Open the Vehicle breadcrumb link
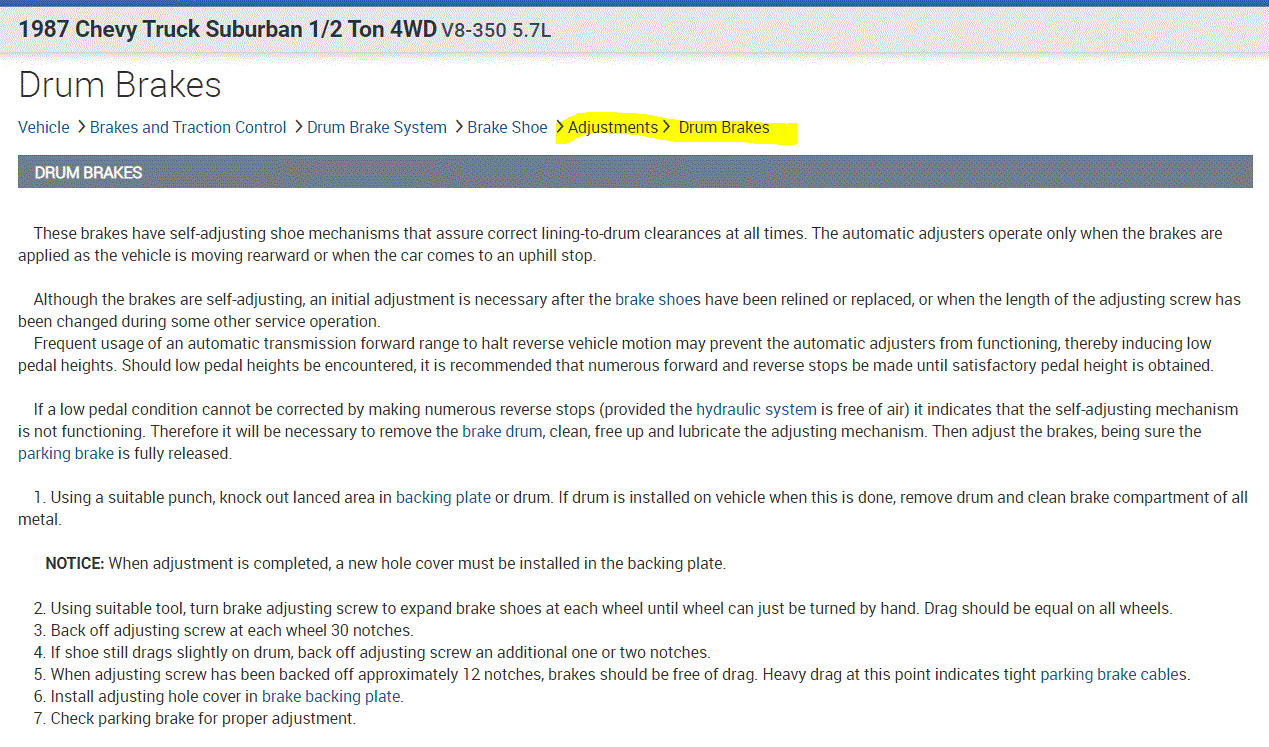 click(44, 127)
